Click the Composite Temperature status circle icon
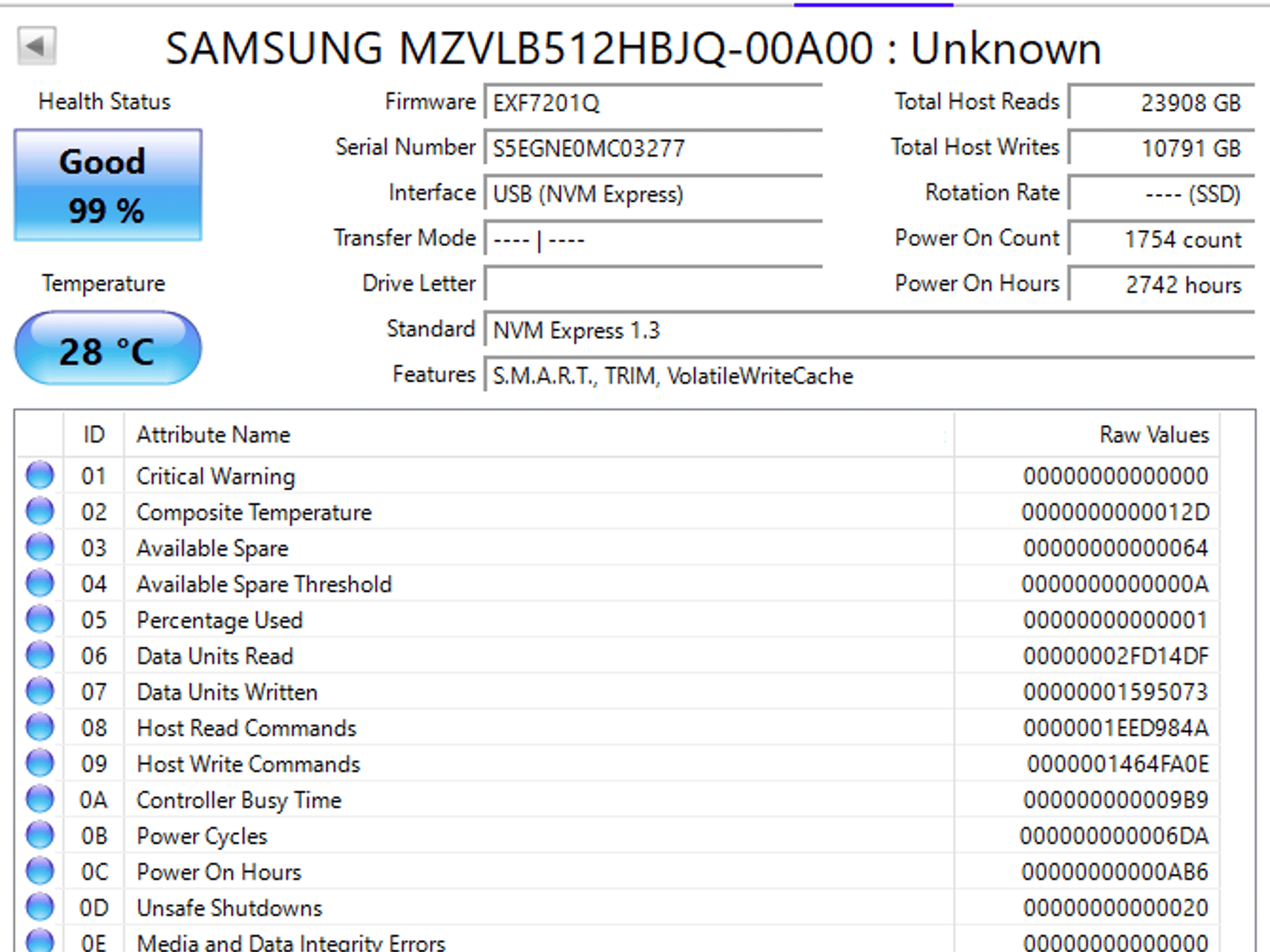The height and width of the screenshot is (952, 1270). [x=40, y=511]
